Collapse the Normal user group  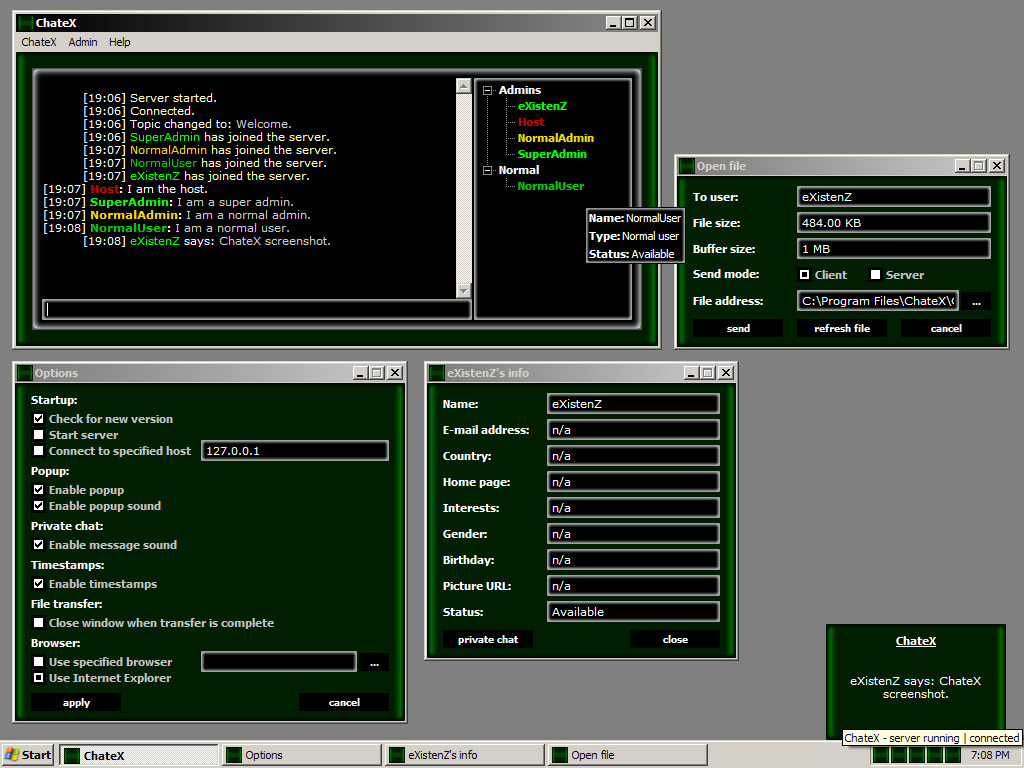pos(487,170)
